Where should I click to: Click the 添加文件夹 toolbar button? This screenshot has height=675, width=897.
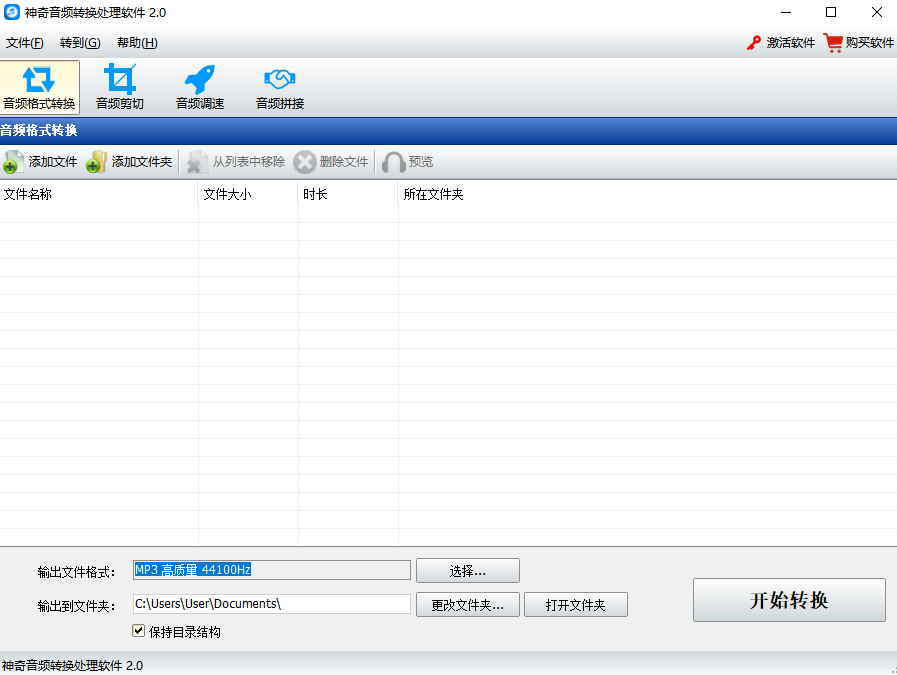[130, 162]
